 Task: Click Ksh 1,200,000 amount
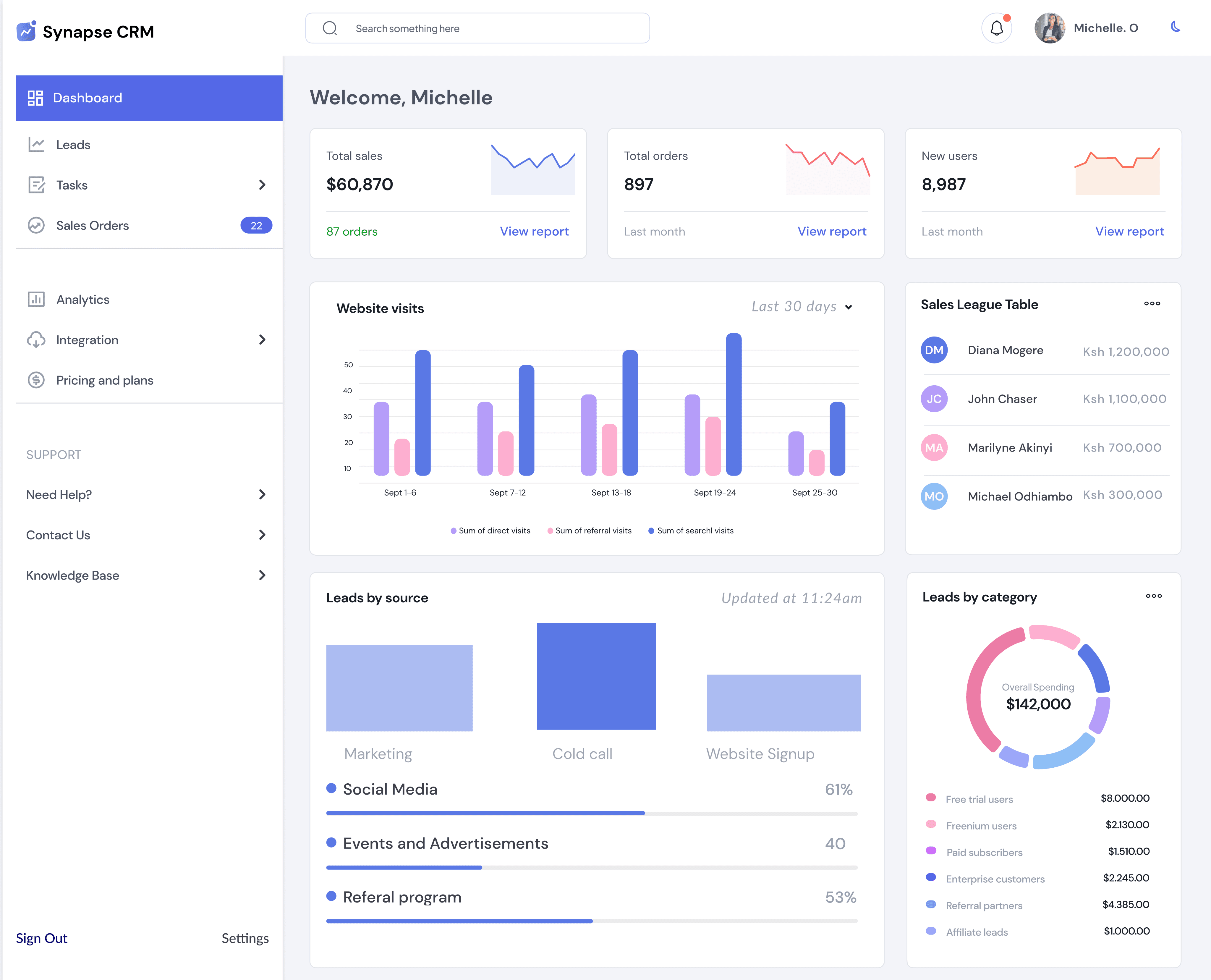tap(1126, 352)
